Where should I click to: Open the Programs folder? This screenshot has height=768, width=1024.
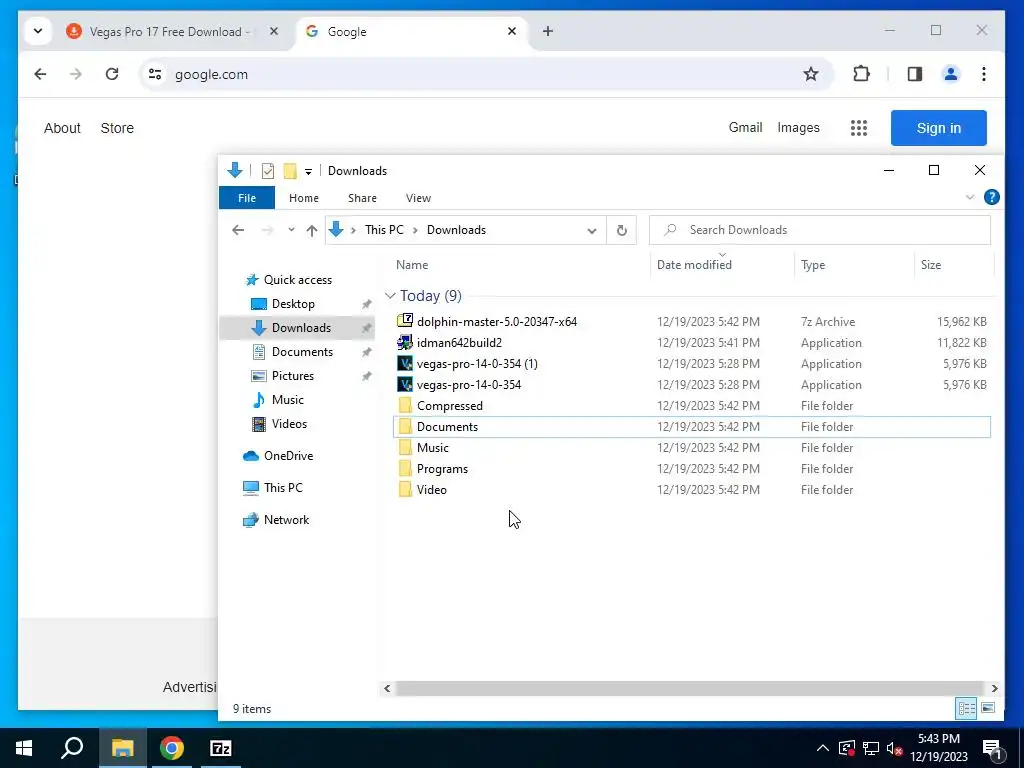[442, 468]
